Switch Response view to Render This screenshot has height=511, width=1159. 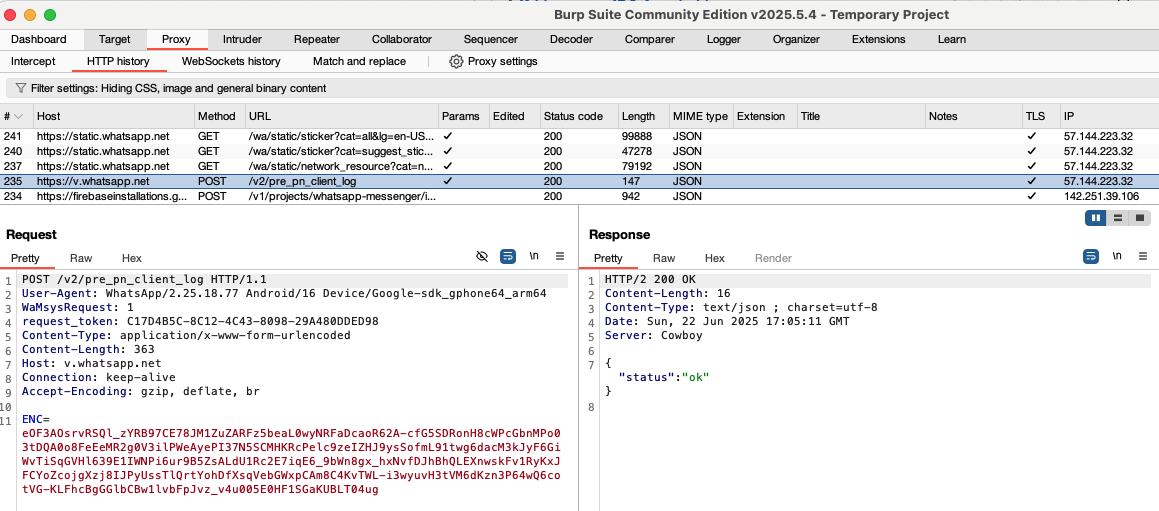click(x=773, y=258)
